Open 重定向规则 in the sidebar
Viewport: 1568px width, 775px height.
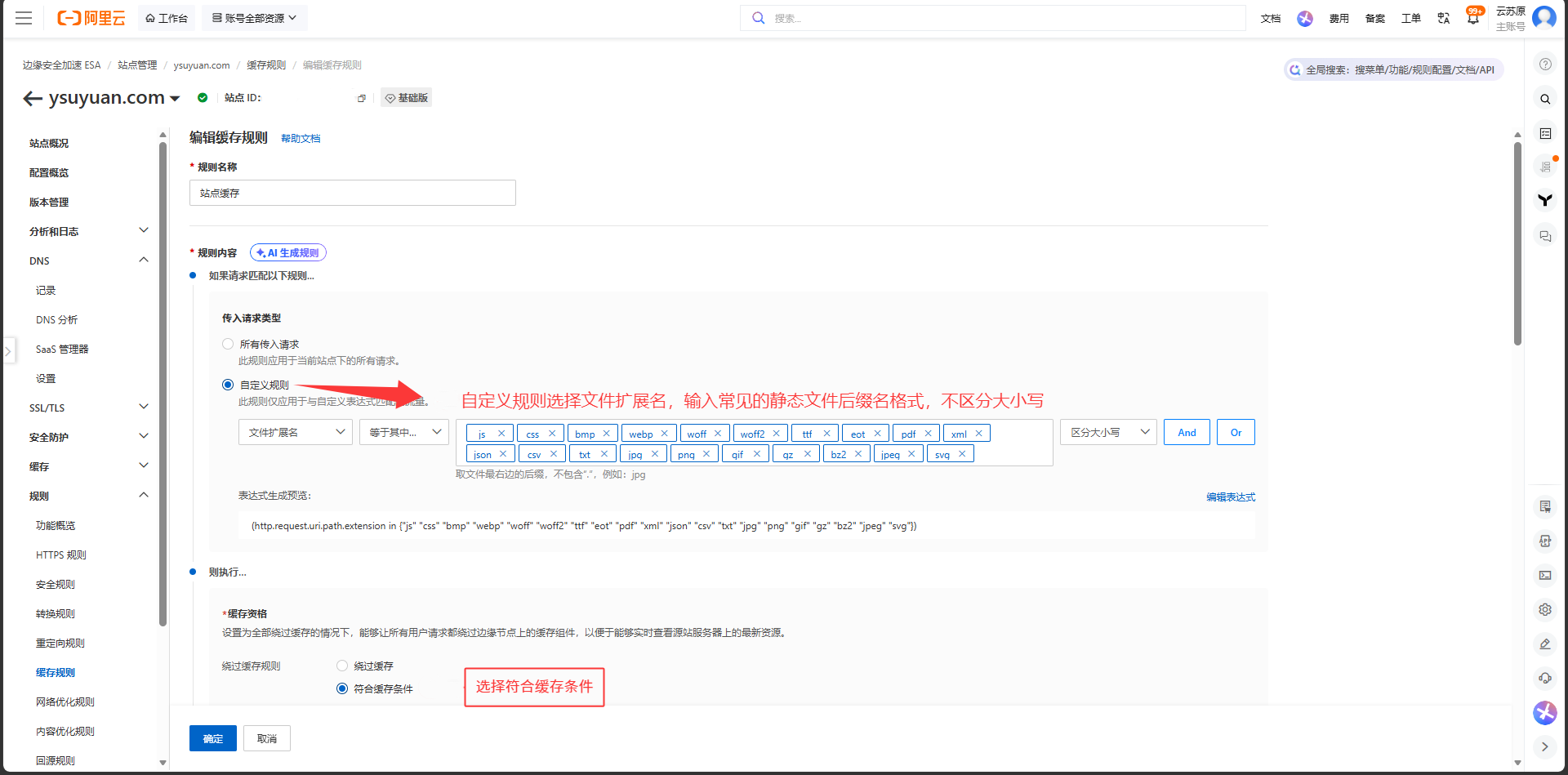[60, 644]
